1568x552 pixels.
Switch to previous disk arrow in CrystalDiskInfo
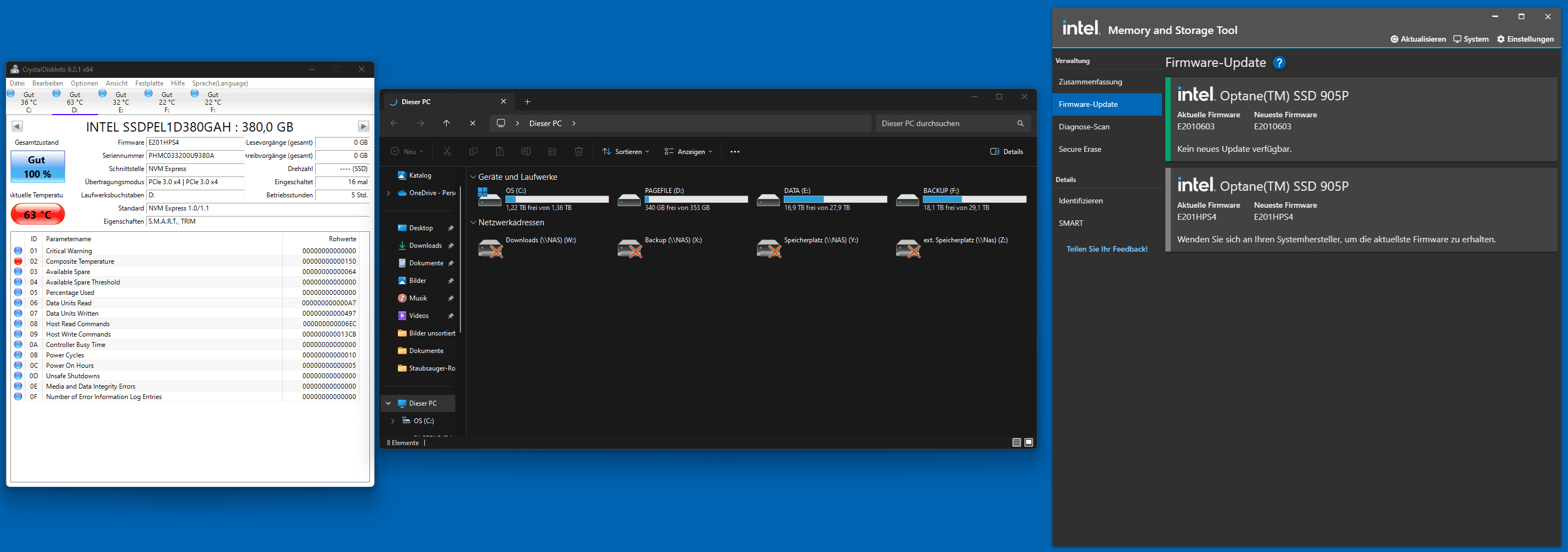(17, 127)
